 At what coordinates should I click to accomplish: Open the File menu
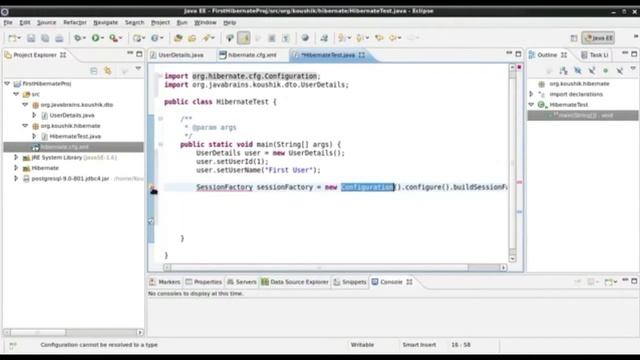pyautogui.click(x=8, y=22)
